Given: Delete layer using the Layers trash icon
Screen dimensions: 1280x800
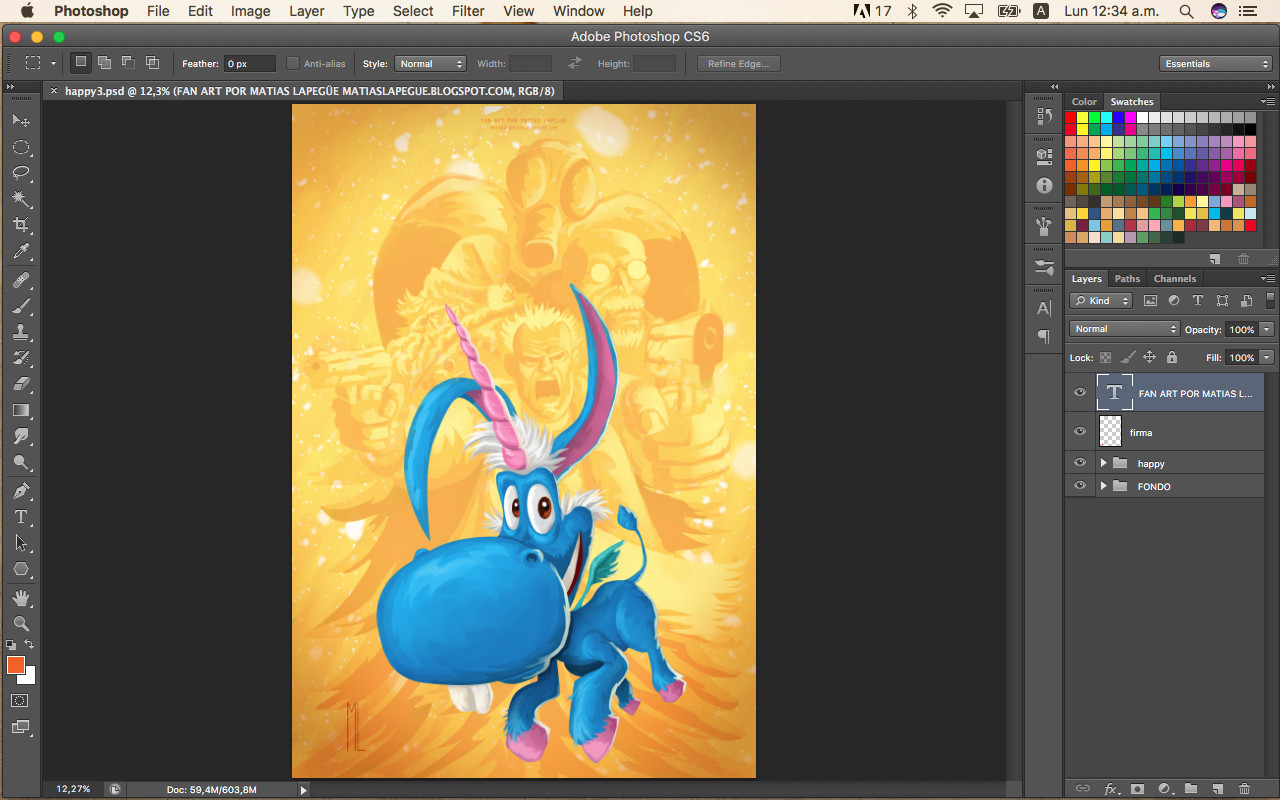Looking at the screenshot, I should click(1244, 789).
